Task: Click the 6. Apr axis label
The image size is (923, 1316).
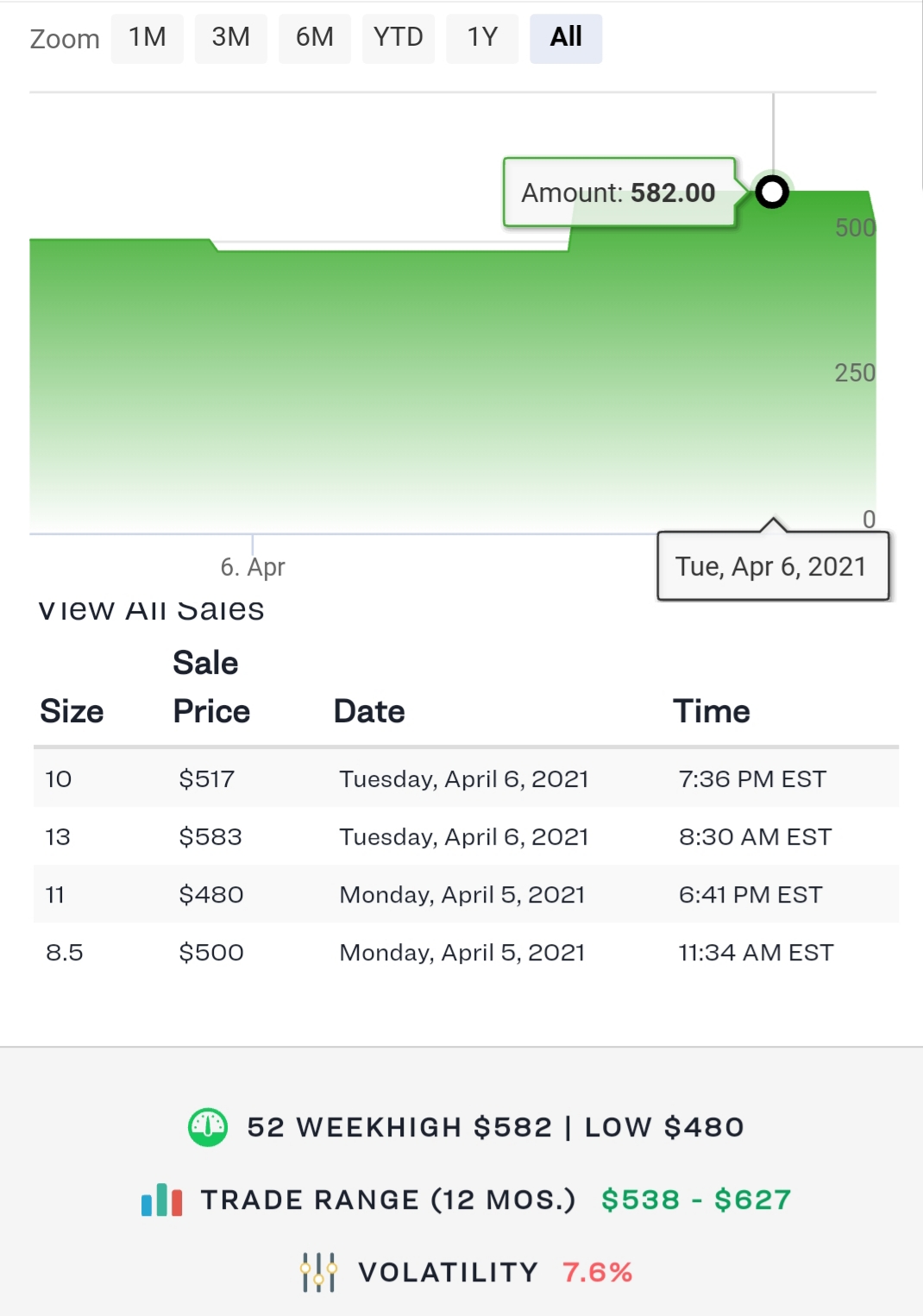Action: click(253, 567)
